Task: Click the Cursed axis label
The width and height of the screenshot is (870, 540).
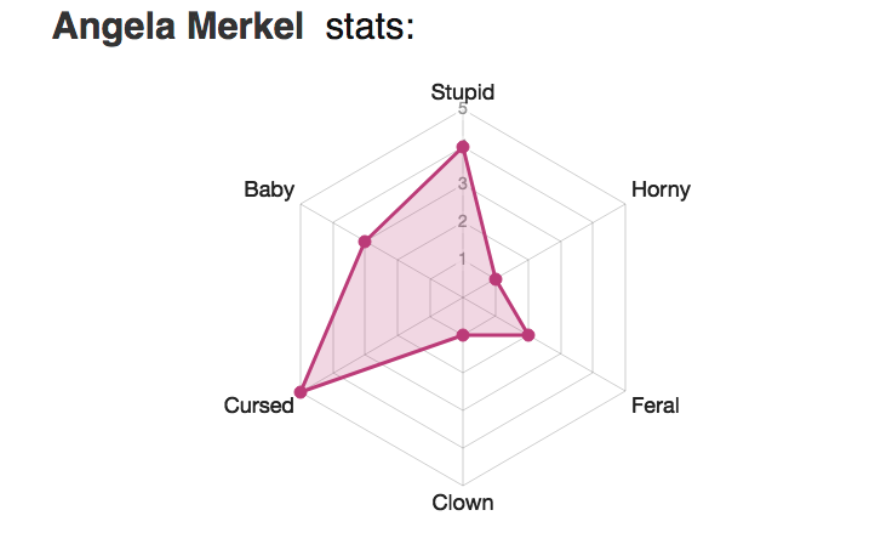Action: click(x=259, y=406)
